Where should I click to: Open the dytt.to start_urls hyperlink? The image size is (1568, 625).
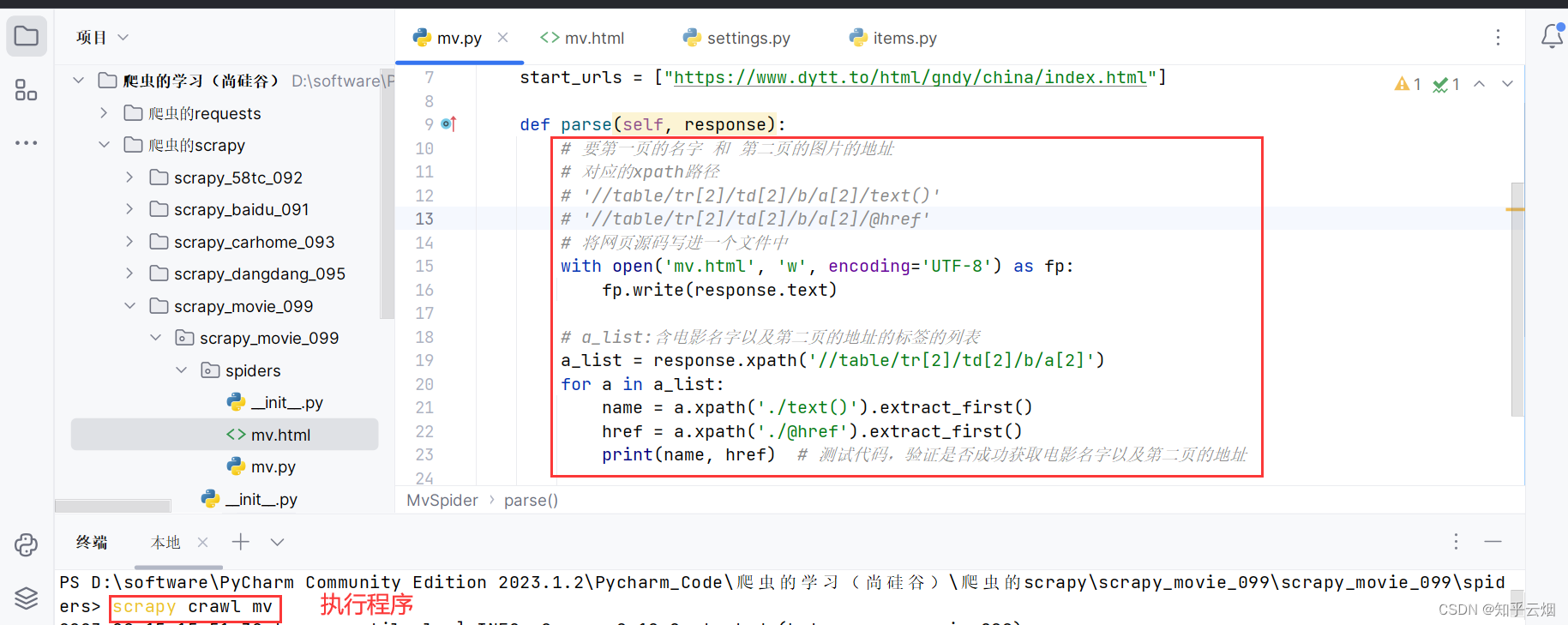910,77
